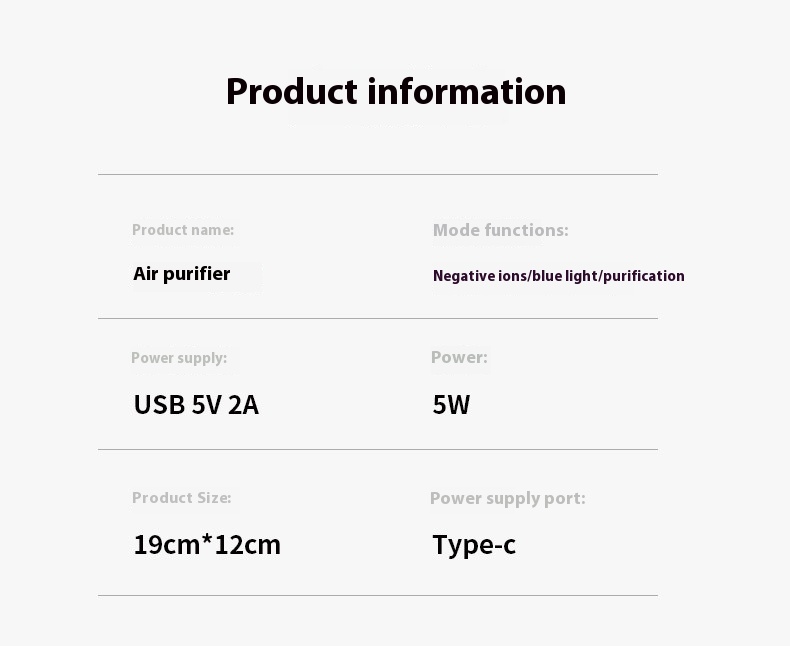The width and height of the screenshot is (790, 646).
Task: Click the "5W" power value
Action: (451, 405)
